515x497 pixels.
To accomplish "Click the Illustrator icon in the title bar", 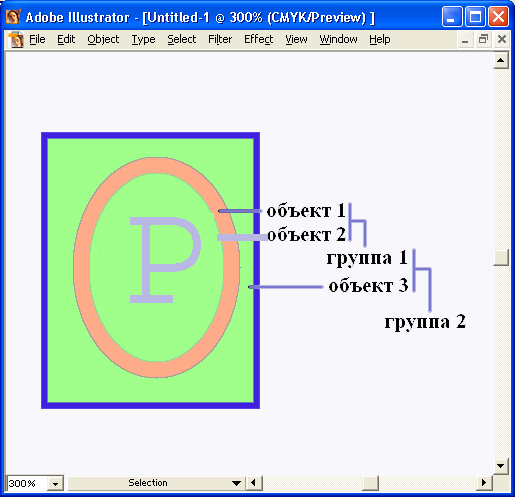I will click(x=13, y=16).
